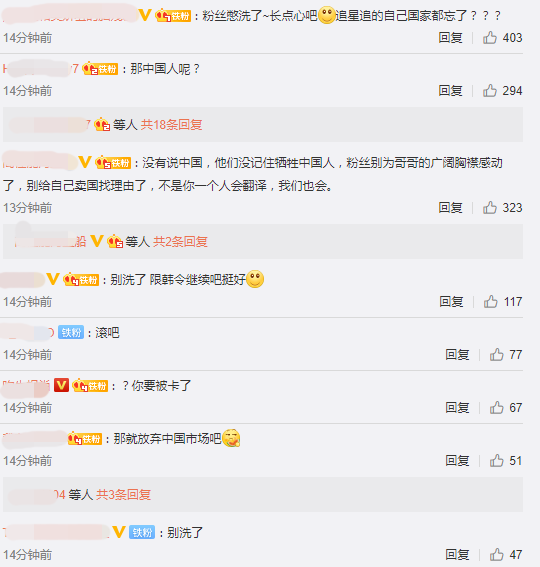Like the comment with 403 likes
Screen dimensions: 540x567
(490, 38)
